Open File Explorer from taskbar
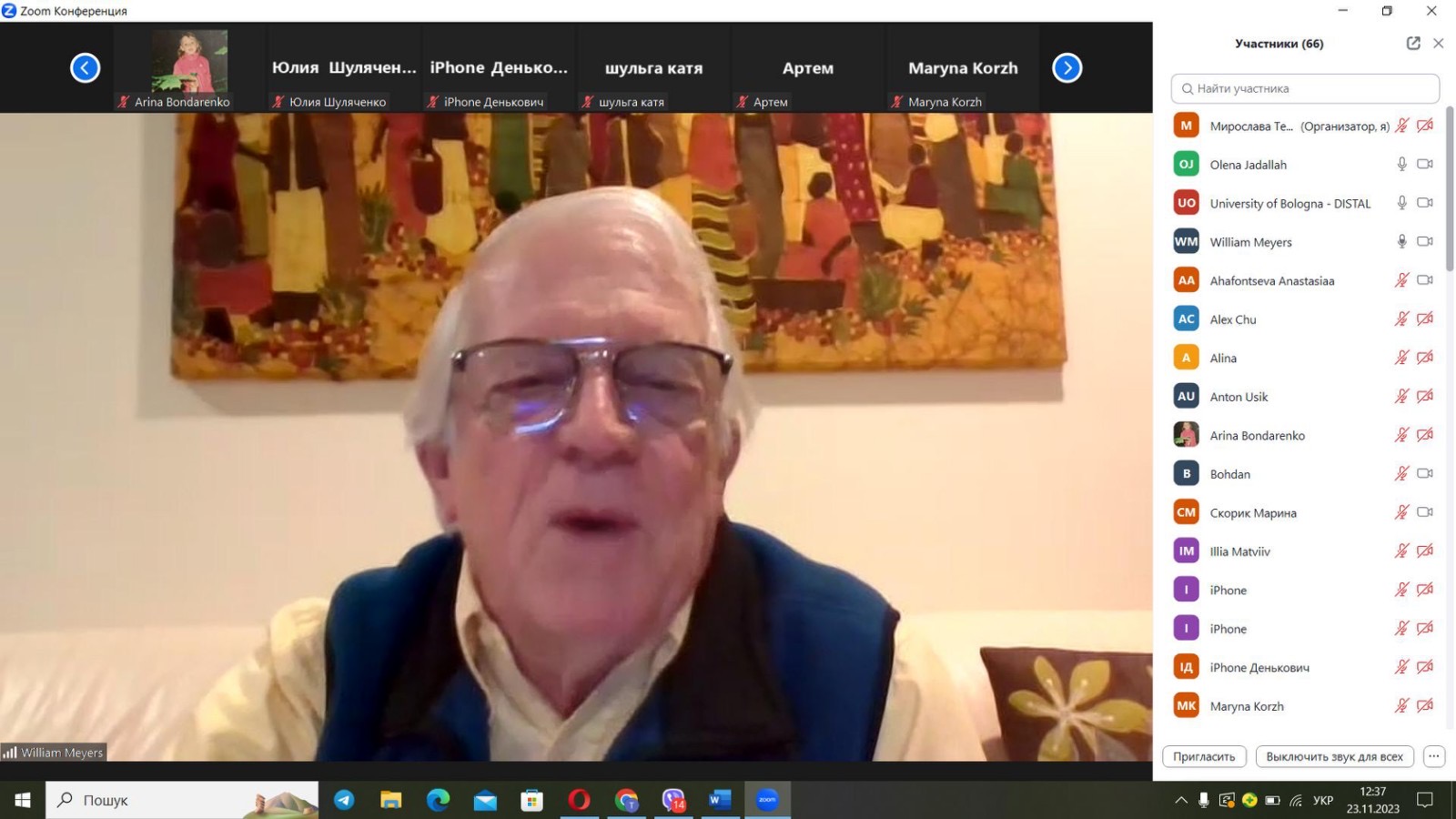Viewport: 1456px width, 819px height. [391, 800]
